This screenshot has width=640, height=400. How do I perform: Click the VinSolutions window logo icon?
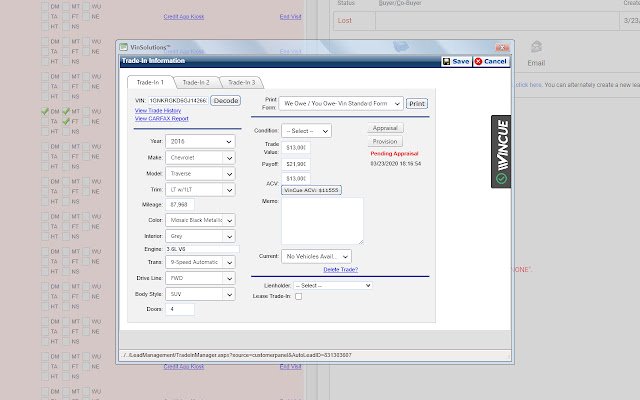pyautogui.click(x=123, y=47)
